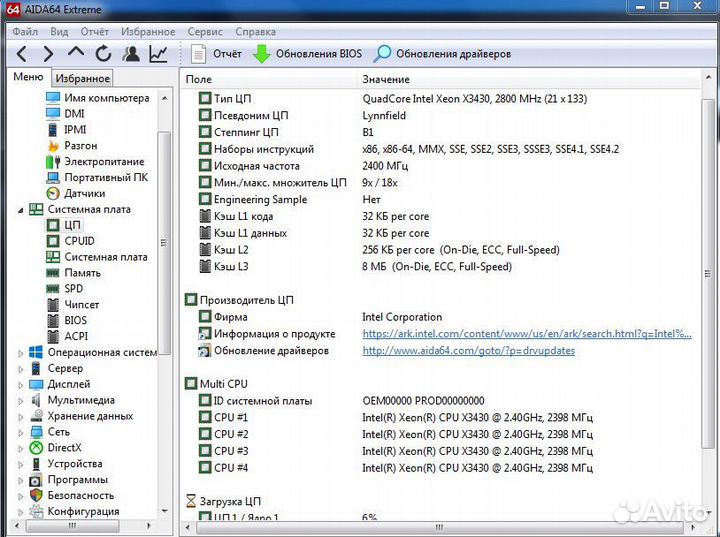Go back with the left arrow toolbar icon
Screen dimensions: 720x537
pyautogui.click(x=21, y=54)
